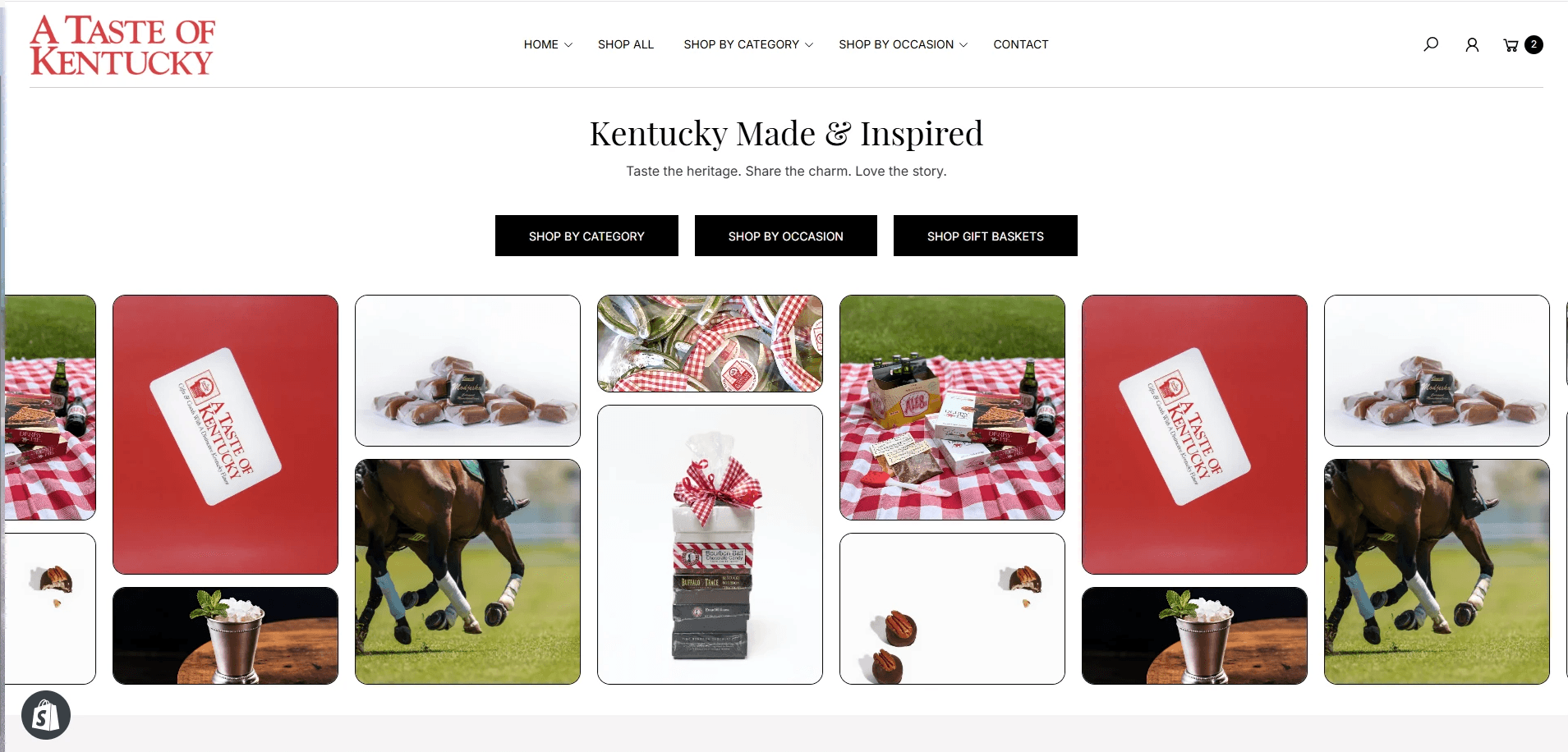Click black Shop By Occasion button
This screenshot has width=1568, height=752.
786,236
